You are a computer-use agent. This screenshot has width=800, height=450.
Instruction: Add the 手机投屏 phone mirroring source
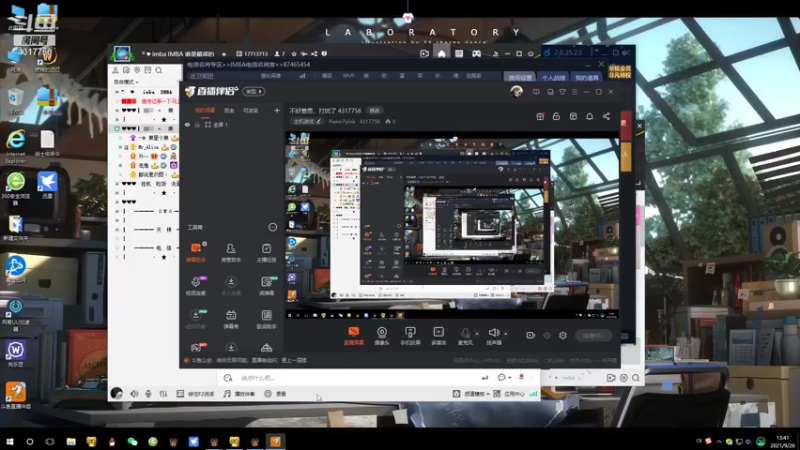410,336
